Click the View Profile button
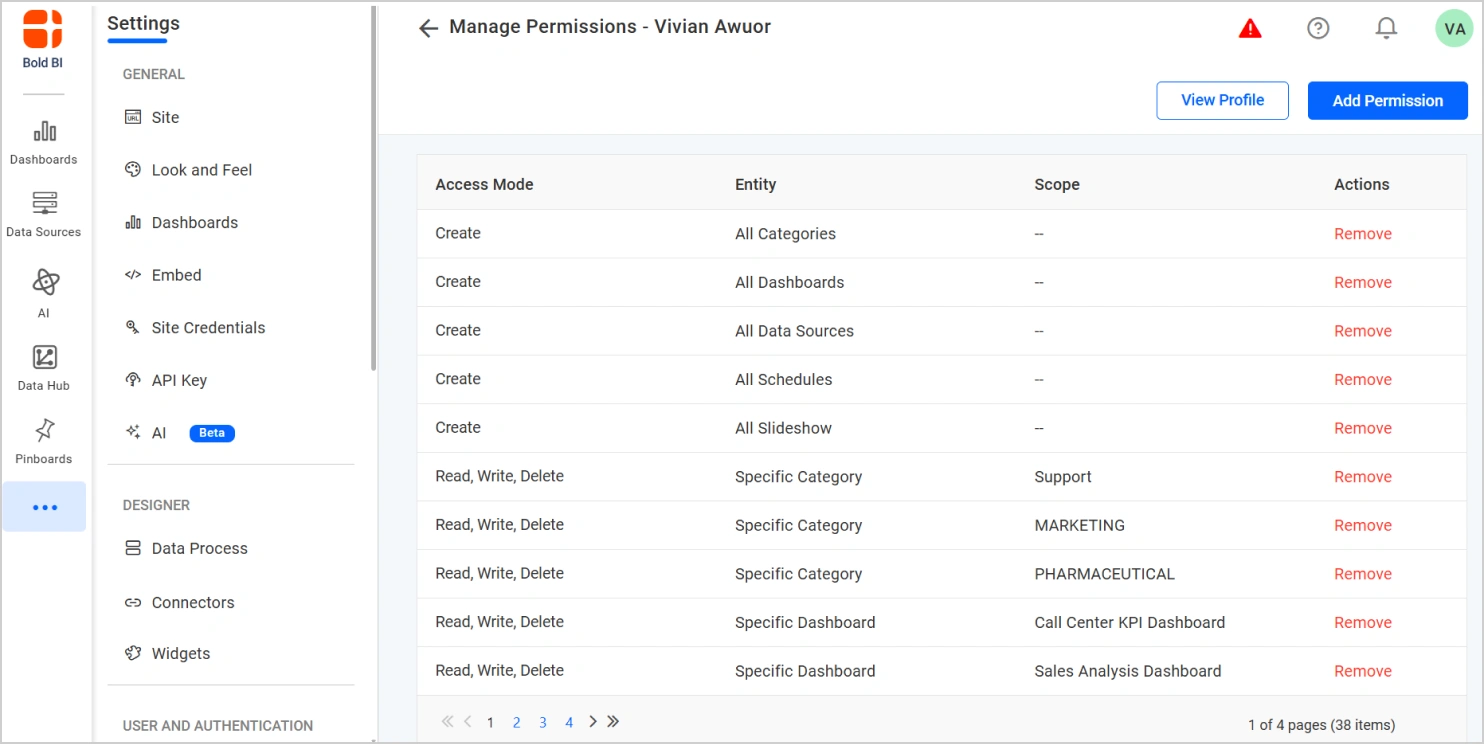 pos(1222,100)
